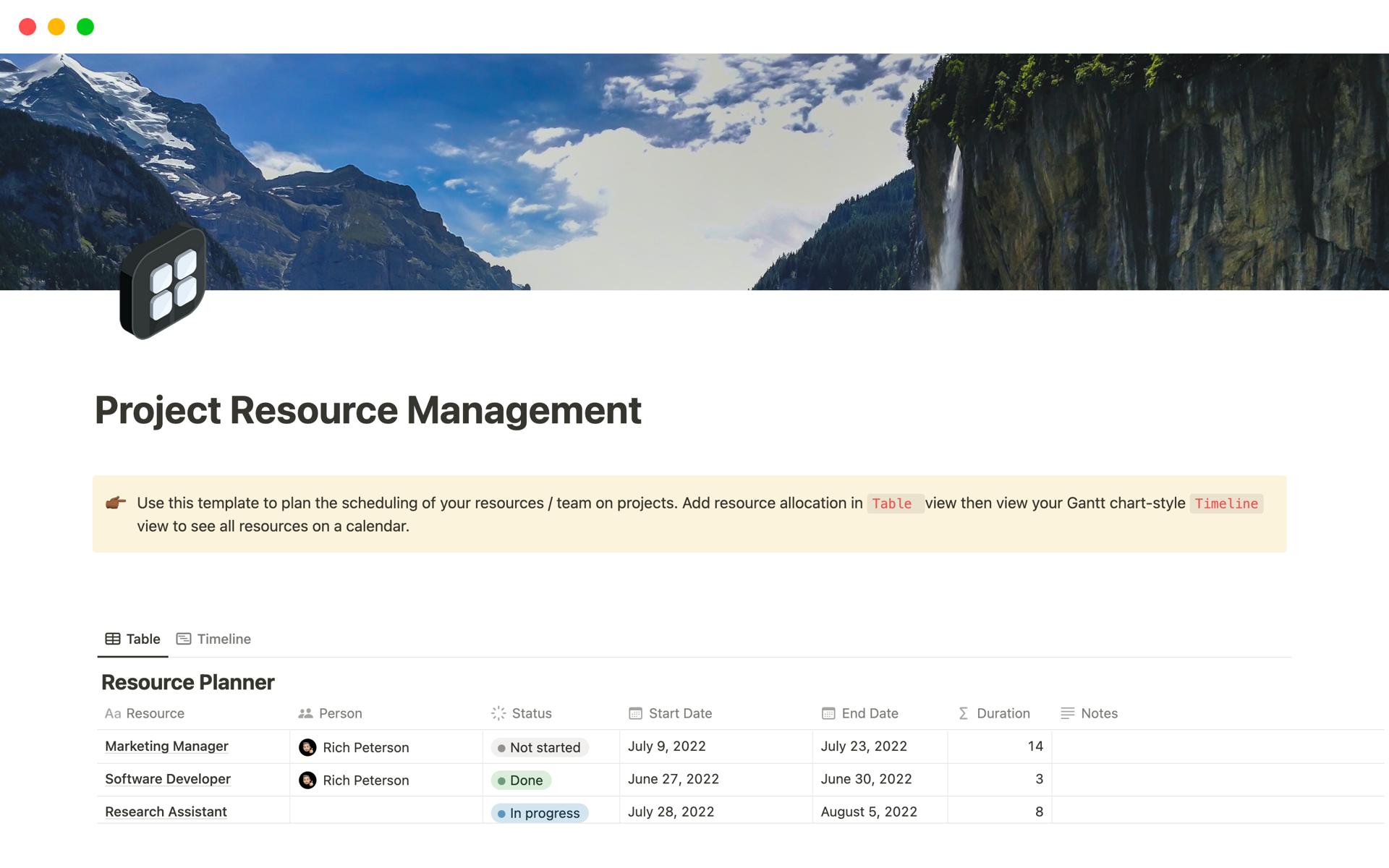
Task: Click Rich Peterson's avatar in the first row
Action: pyautogui.click(x=309, y=747)
